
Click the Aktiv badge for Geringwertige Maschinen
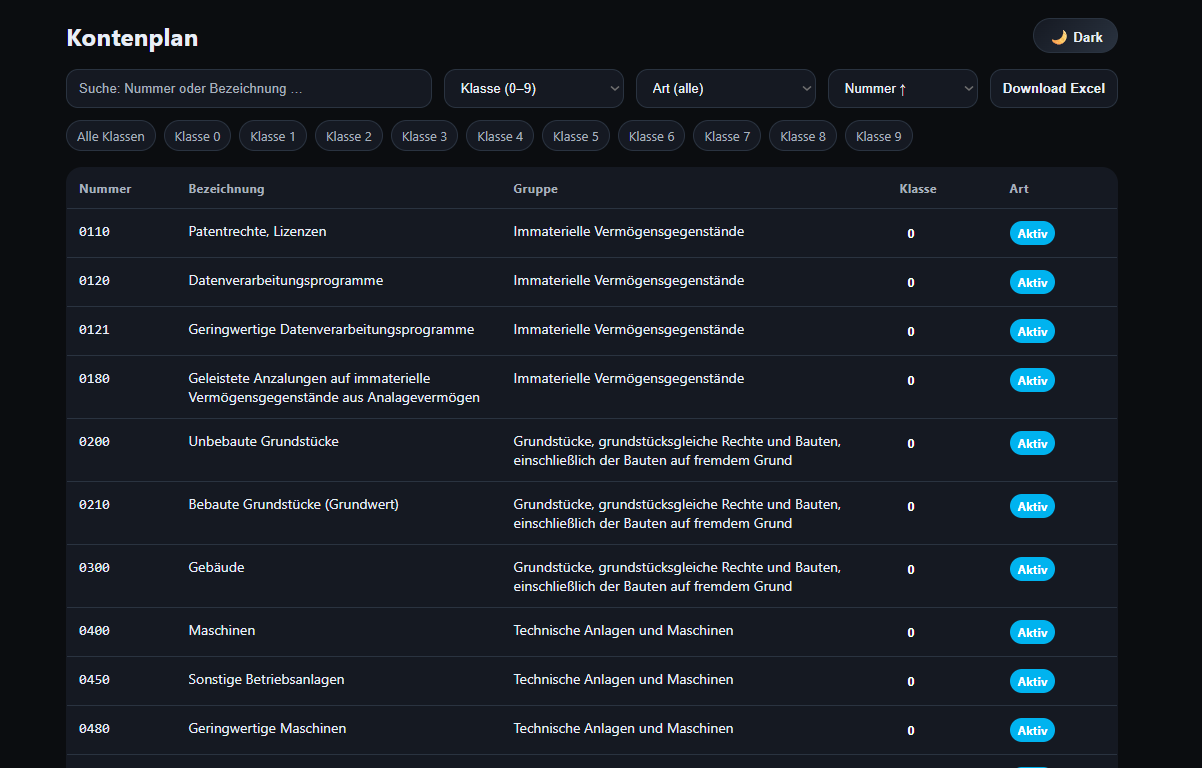point(1031,730)
